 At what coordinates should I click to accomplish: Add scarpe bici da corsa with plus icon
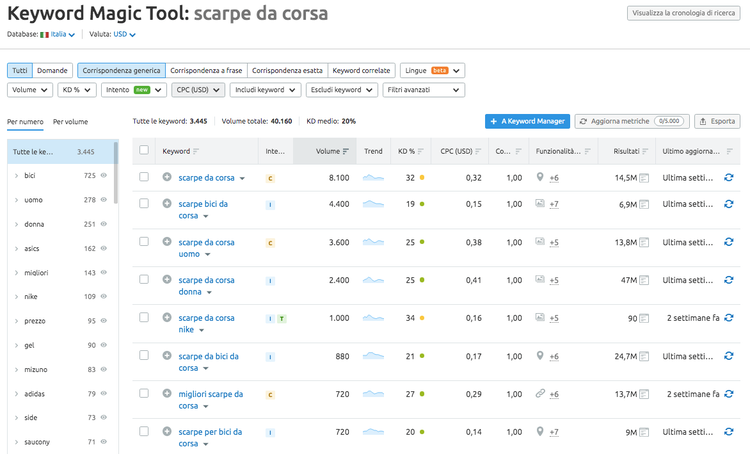(167, 203)
